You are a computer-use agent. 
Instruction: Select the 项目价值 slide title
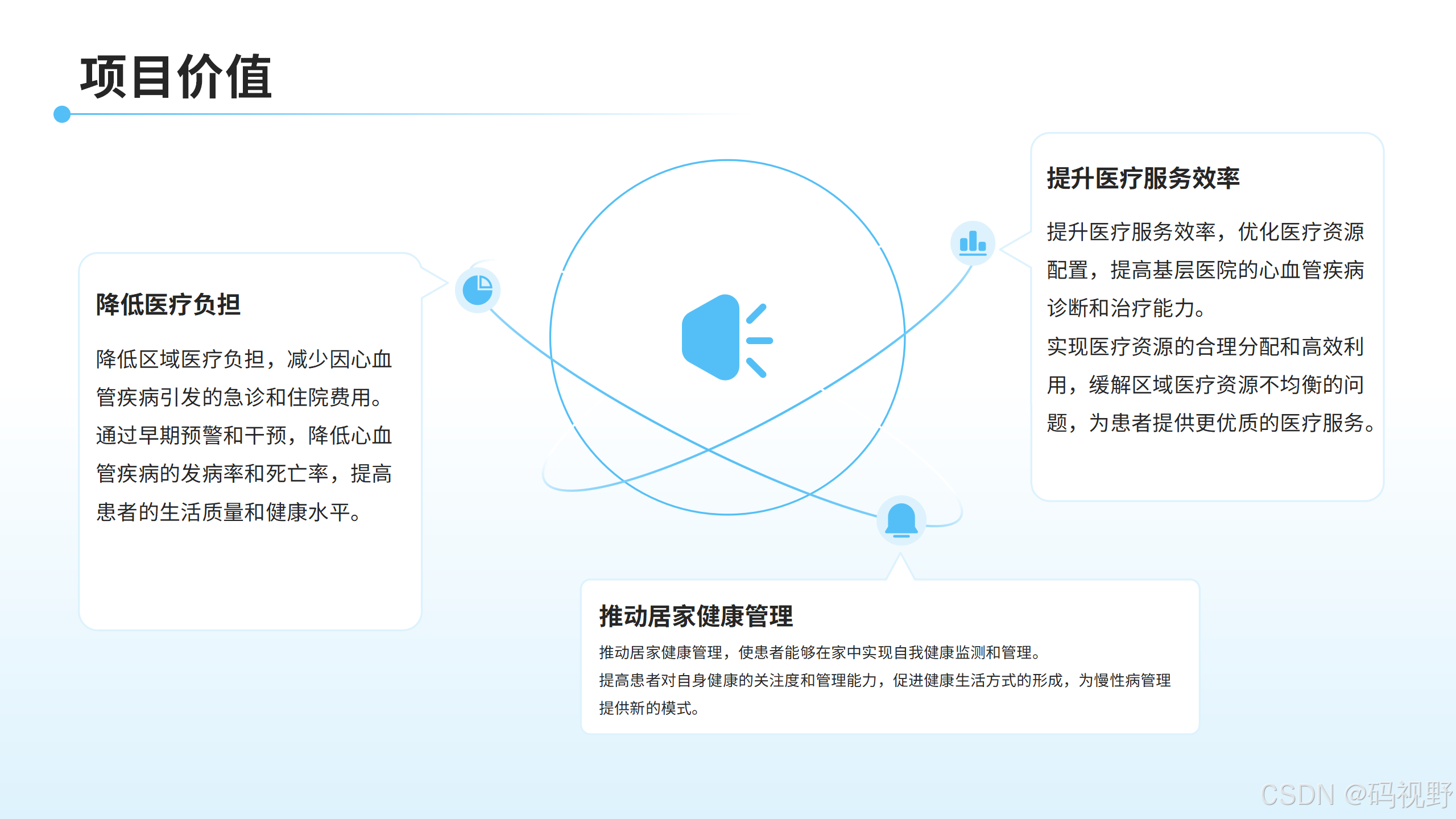[x=176, y=77]
